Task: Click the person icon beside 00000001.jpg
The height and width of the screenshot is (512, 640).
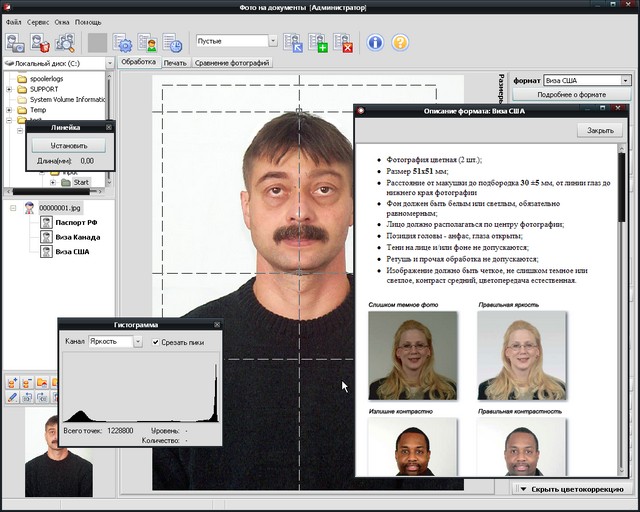Action: click(29, 208)
